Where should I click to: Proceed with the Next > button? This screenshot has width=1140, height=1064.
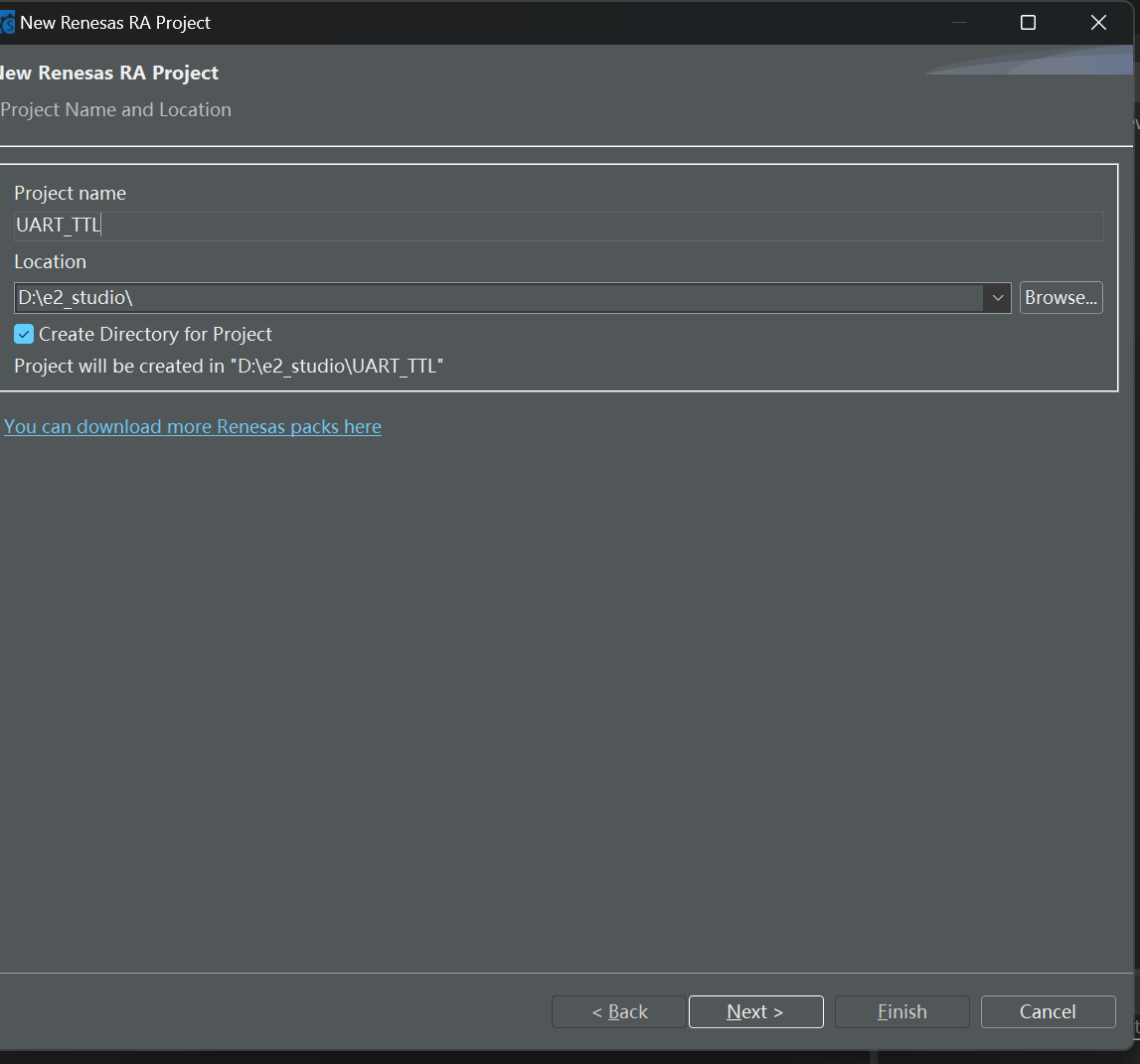pos(755,1011)
